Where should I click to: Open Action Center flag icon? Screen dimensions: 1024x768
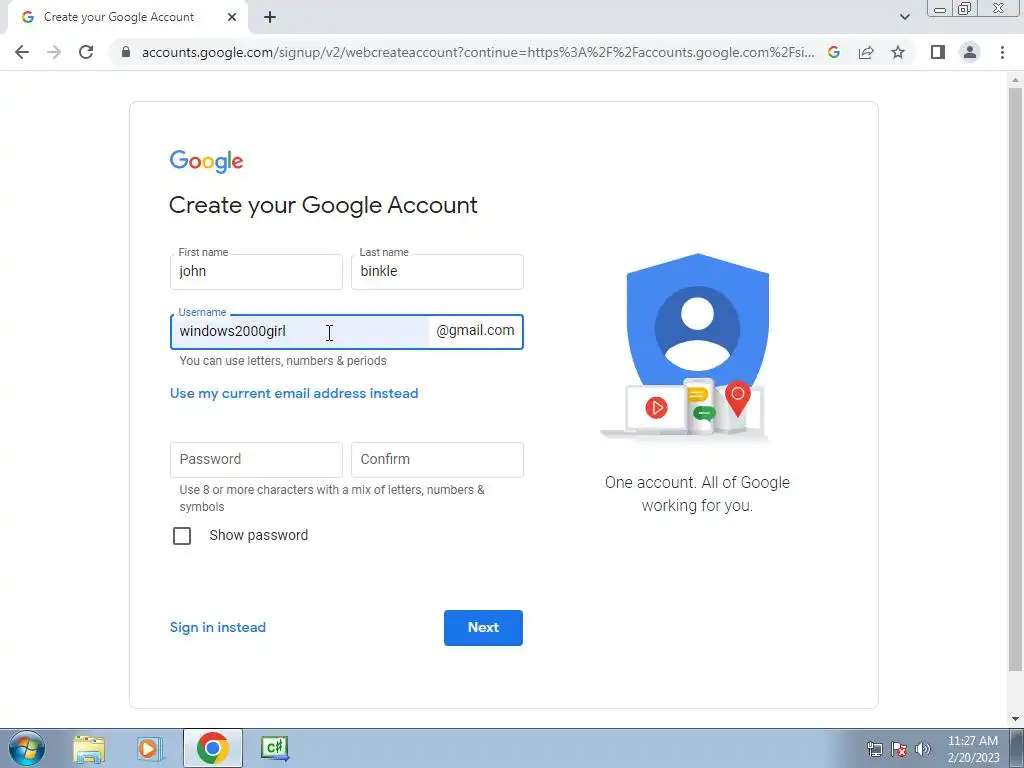click(x=899, y=749)
